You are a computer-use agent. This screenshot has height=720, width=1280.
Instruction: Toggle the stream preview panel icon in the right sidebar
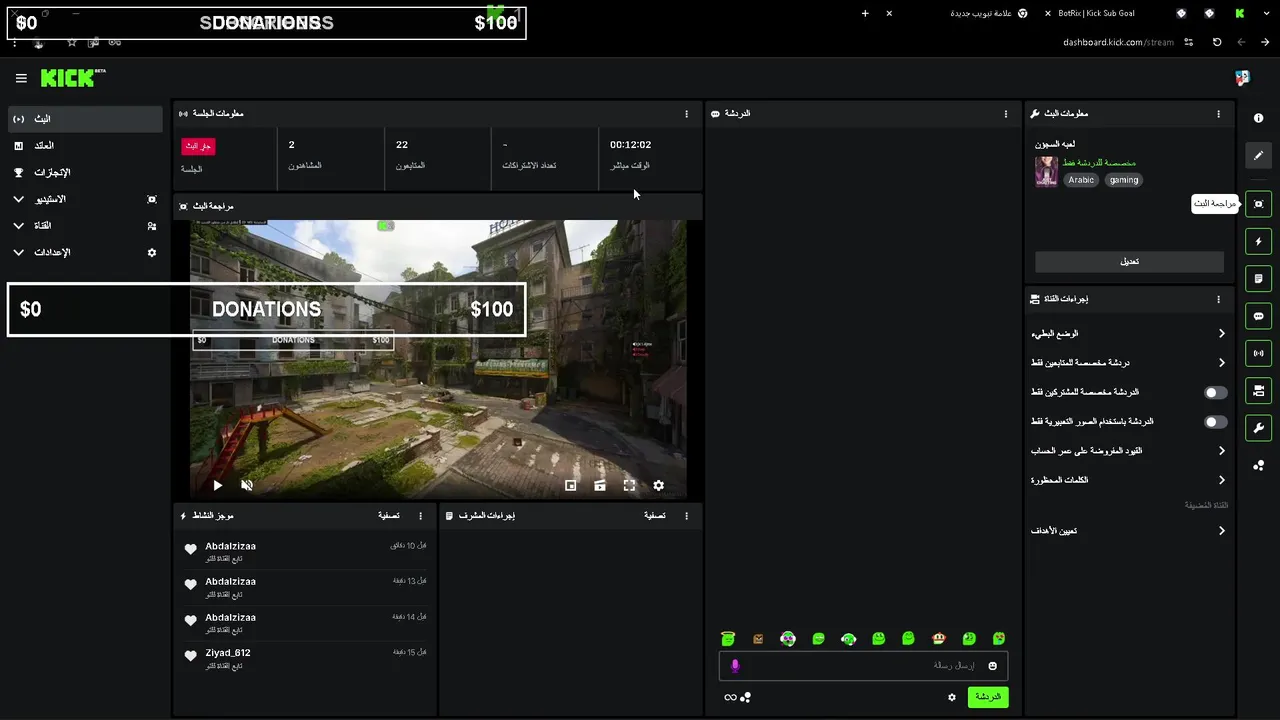[1258, 204]
